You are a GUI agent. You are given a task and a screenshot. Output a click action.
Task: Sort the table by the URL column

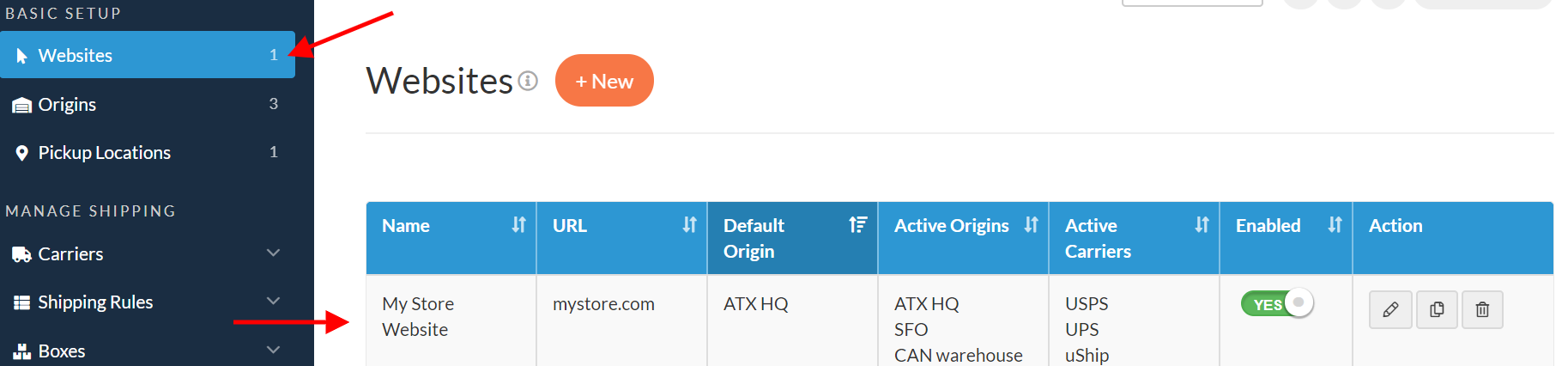[x=689, y=225]
